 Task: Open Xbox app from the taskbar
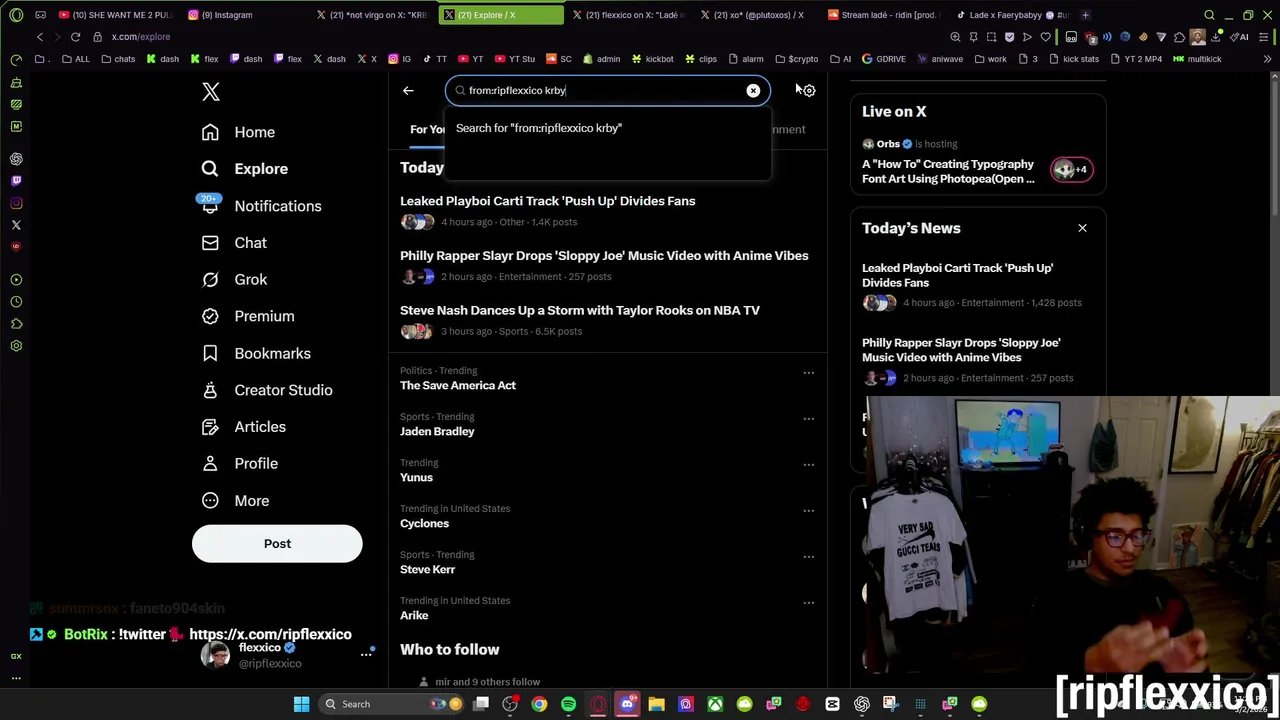715,704
